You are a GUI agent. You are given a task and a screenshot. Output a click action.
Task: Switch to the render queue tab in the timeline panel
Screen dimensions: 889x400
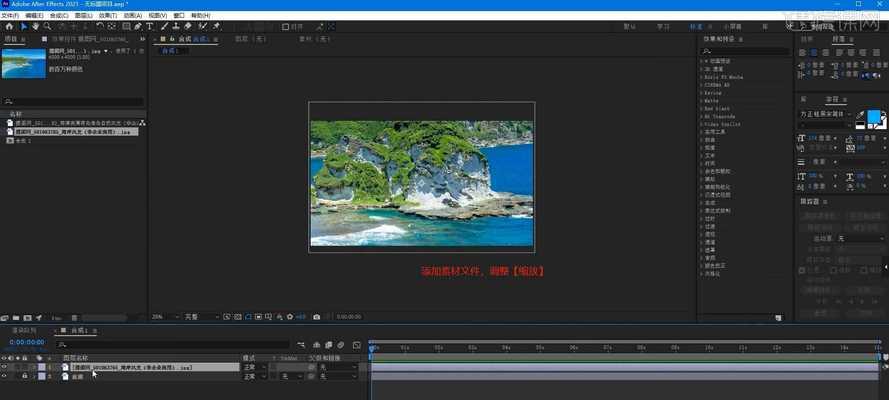24,330
